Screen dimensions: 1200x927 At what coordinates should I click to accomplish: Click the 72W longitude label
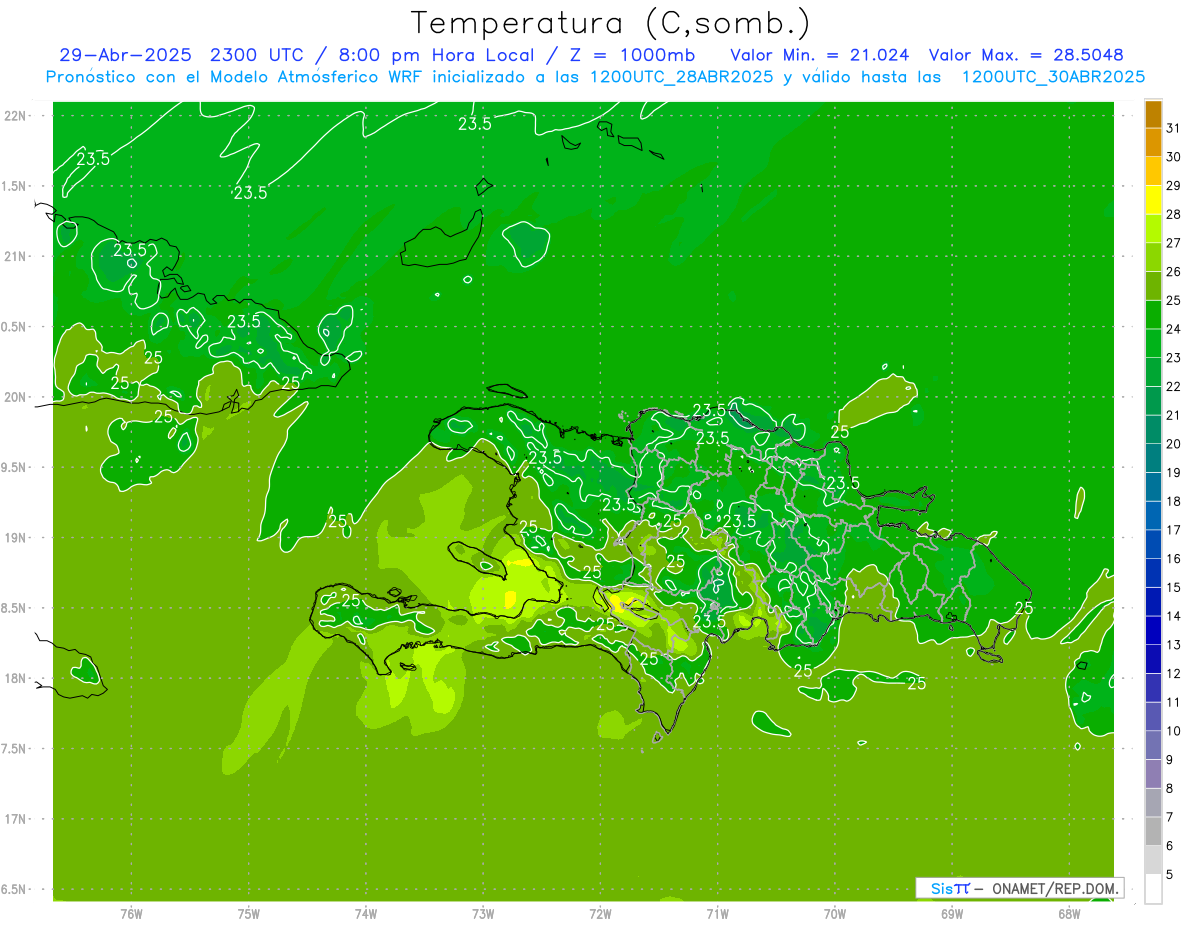(601, 914)
